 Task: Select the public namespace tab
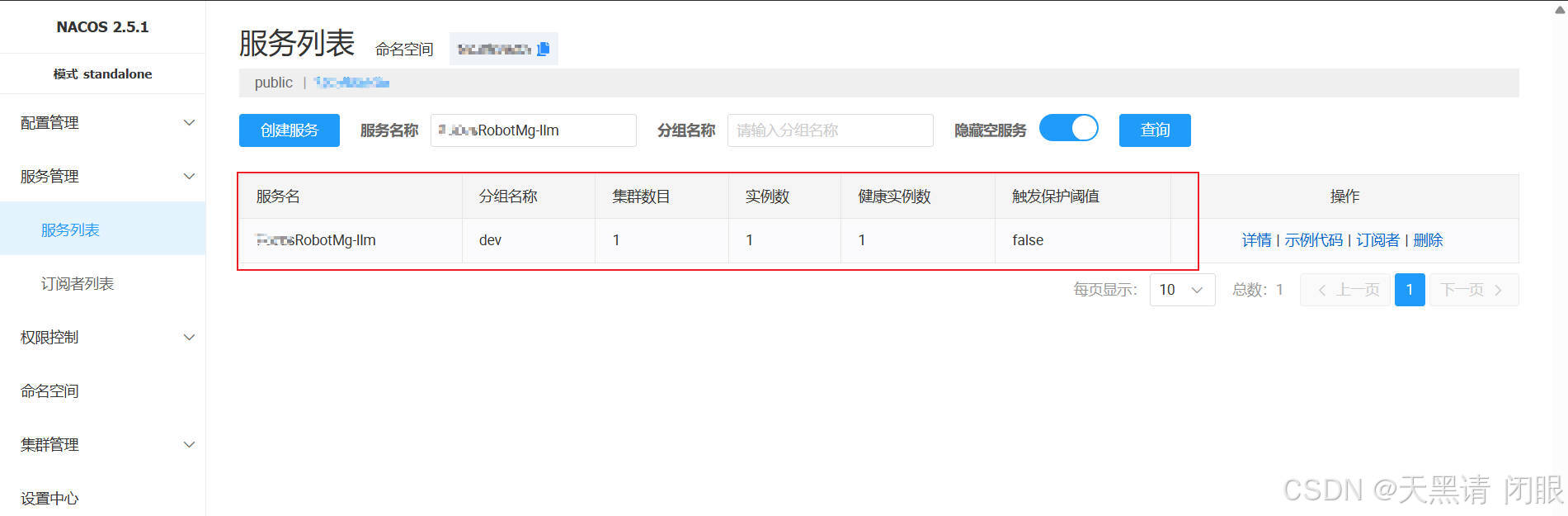(273, 83)
